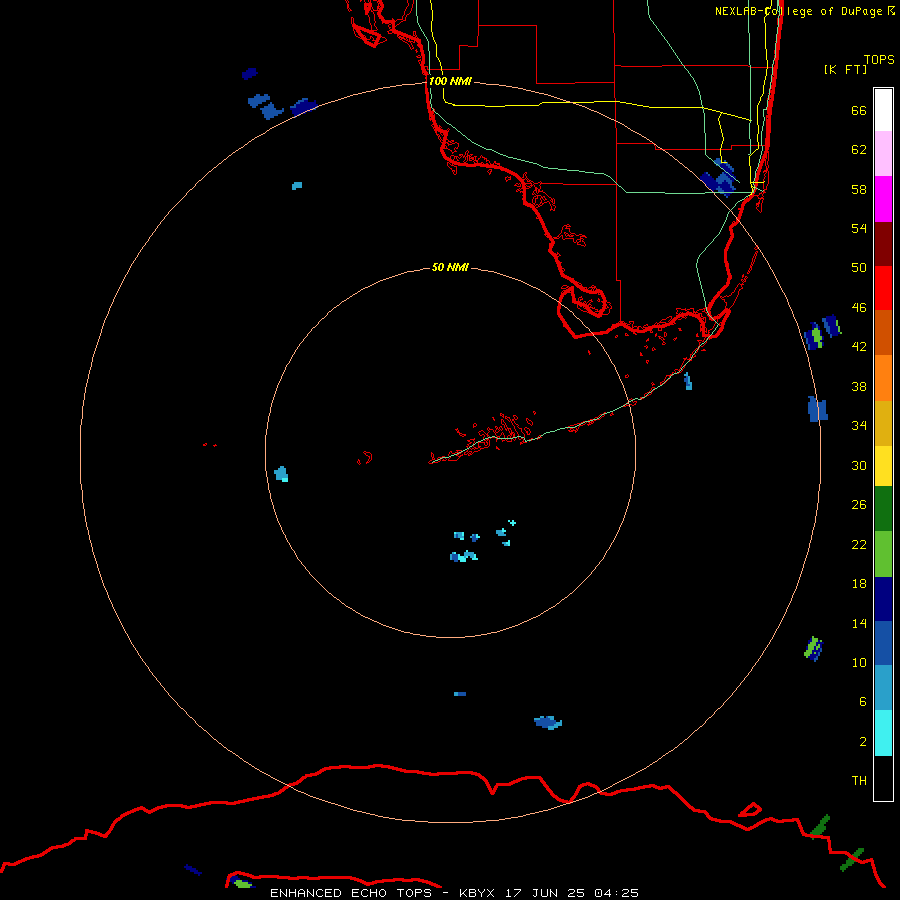Click the legend value 34
The width and height of the screenshot is (900, 900).
click(859, 426)
